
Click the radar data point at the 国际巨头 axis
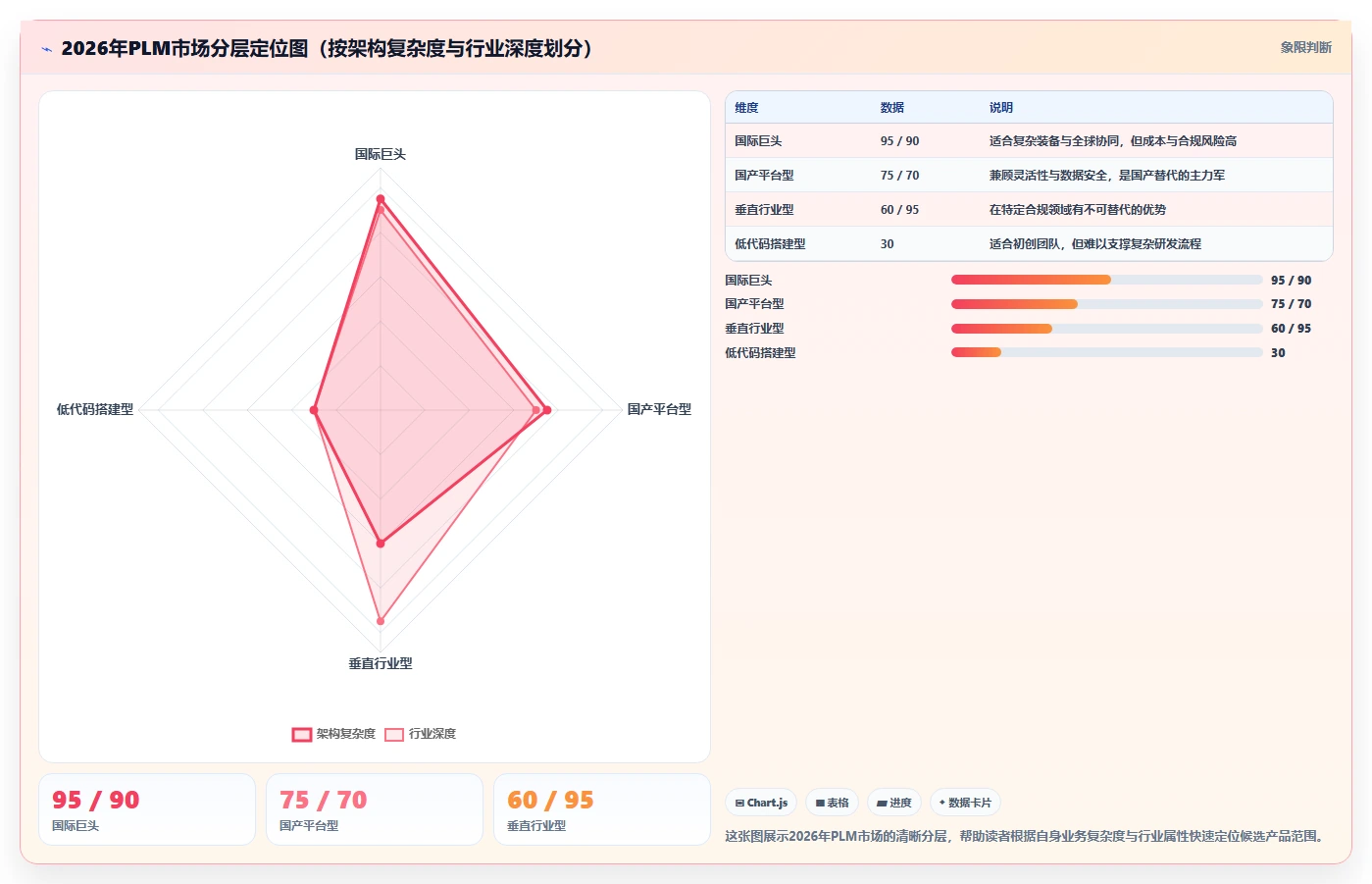pos(381,199)
